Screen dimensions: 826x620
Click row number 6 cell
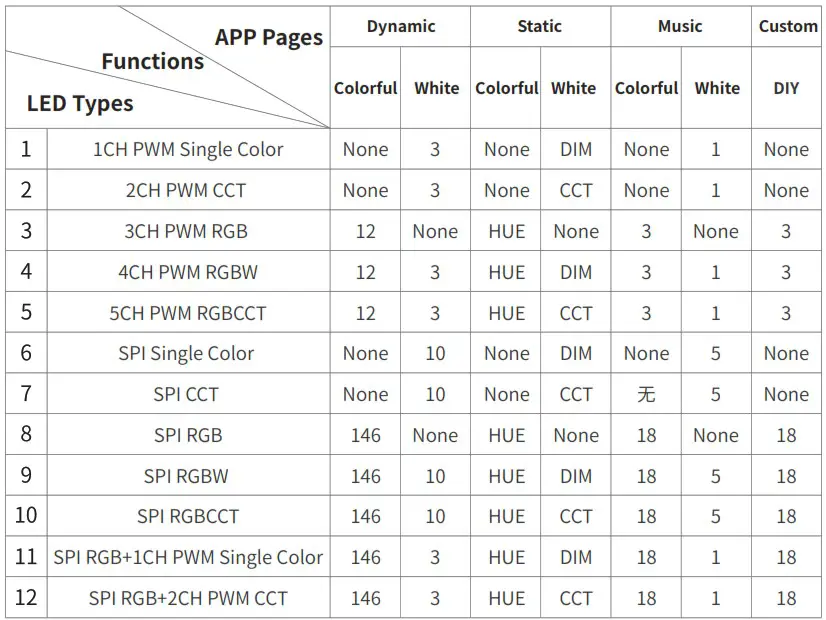point(26,353)
